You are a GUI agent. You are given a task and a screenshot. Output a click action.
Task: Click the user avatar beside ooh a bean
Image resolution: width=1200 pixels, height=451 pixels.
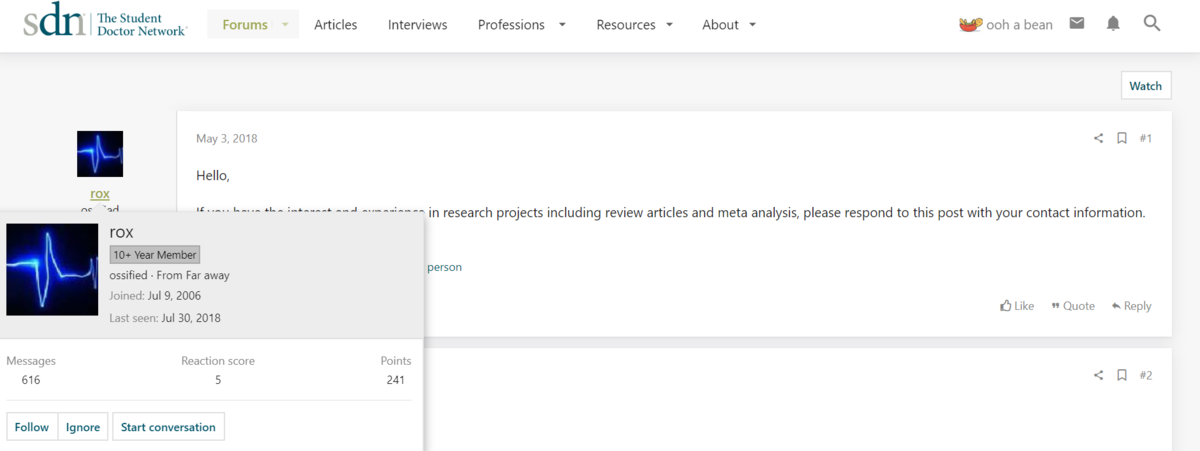[x=969, y=24]
